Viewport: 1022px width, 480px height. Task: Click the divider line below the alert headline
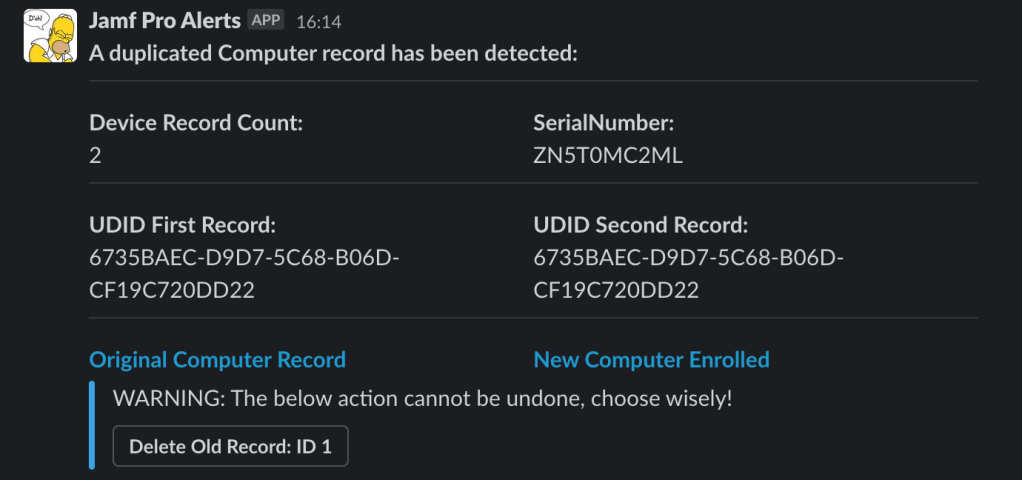(533, 80)
